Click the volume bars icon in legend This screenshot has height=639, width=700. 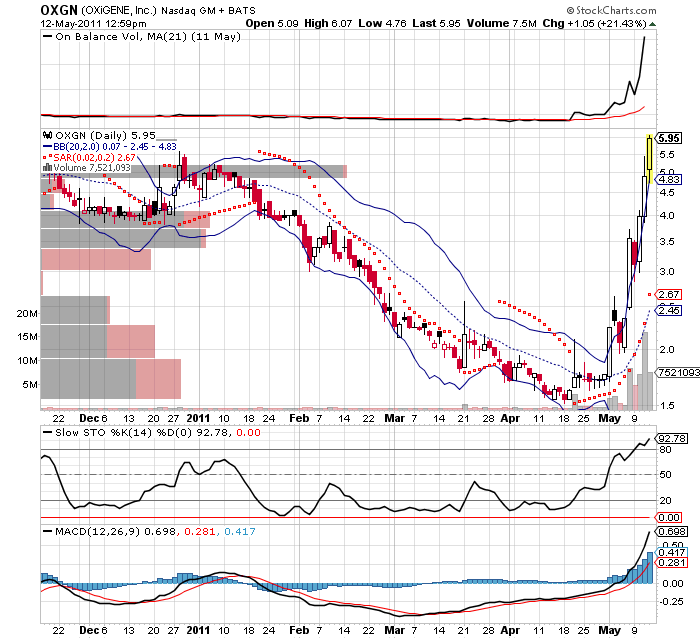pos(47,168)
